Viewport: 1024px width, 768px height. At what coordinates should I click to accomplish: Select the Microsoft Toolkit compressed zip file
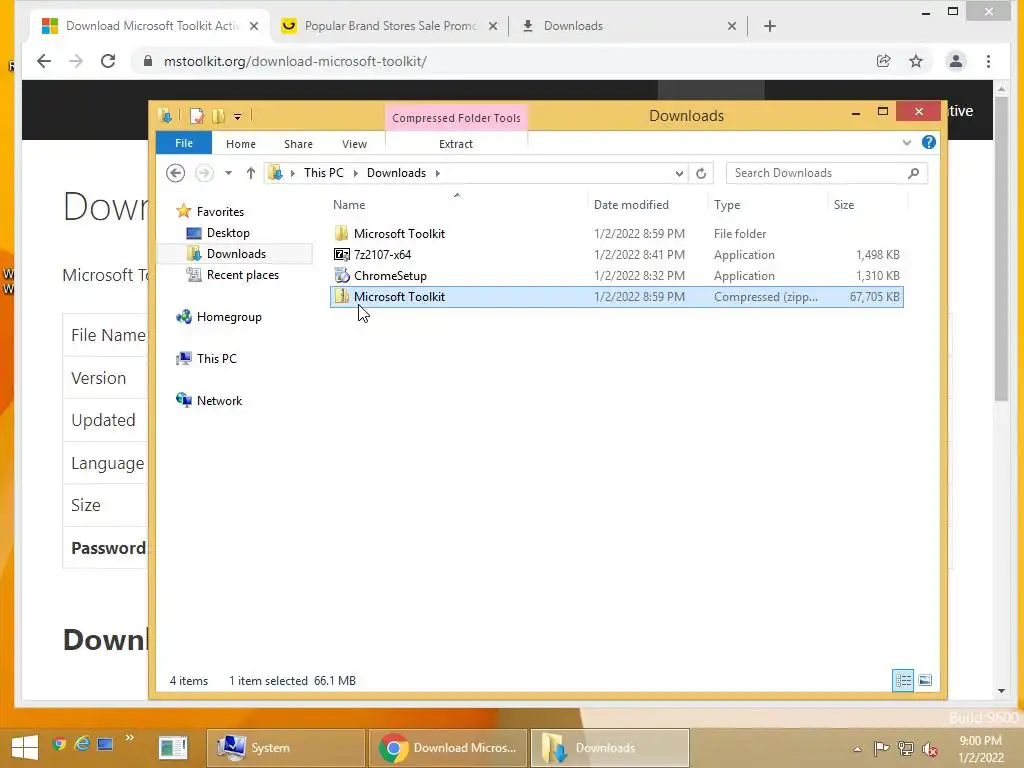617,296
